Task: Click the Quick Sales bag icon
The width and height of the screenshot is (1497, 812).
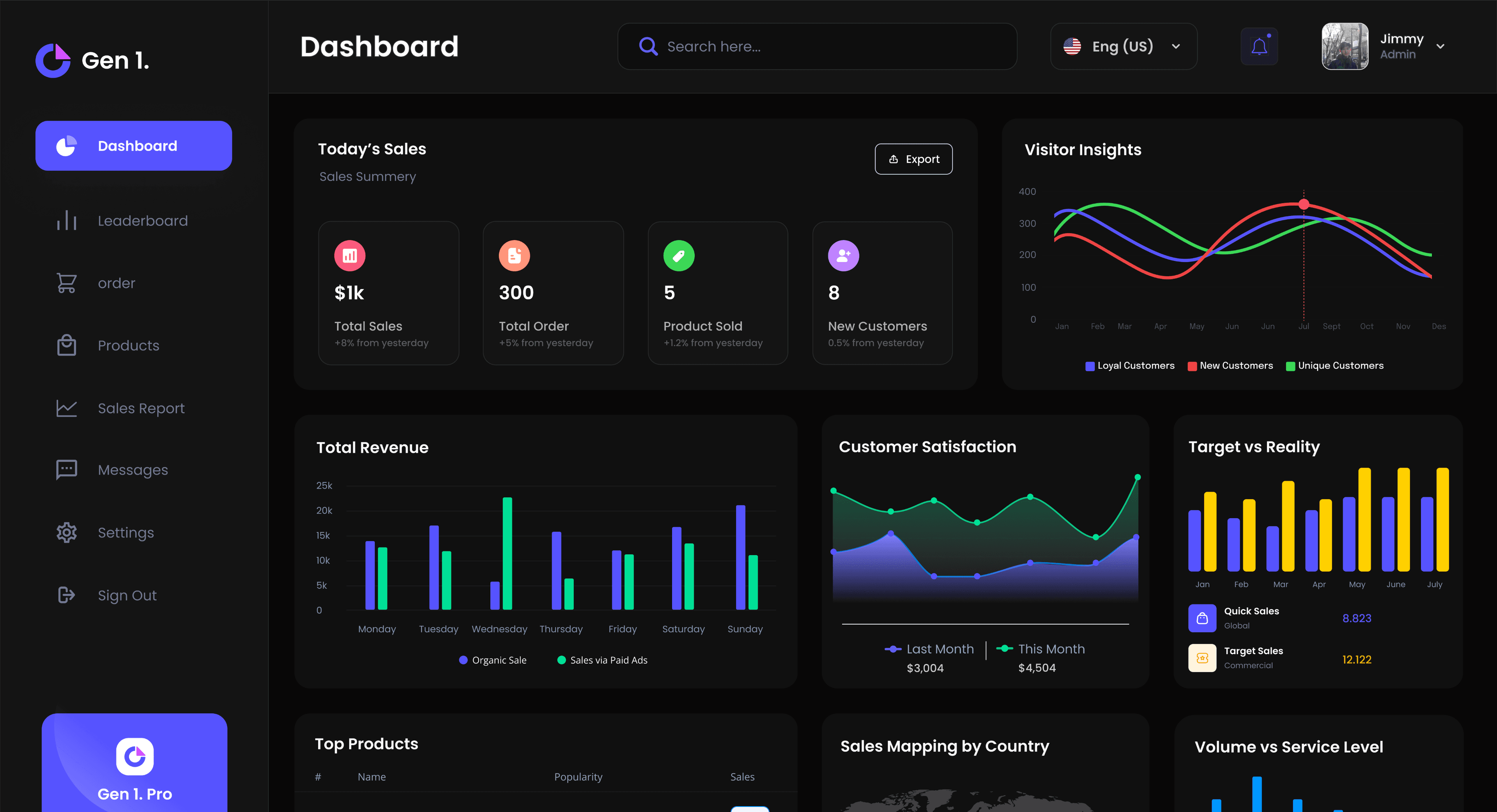Action: tap(1202, 618)
